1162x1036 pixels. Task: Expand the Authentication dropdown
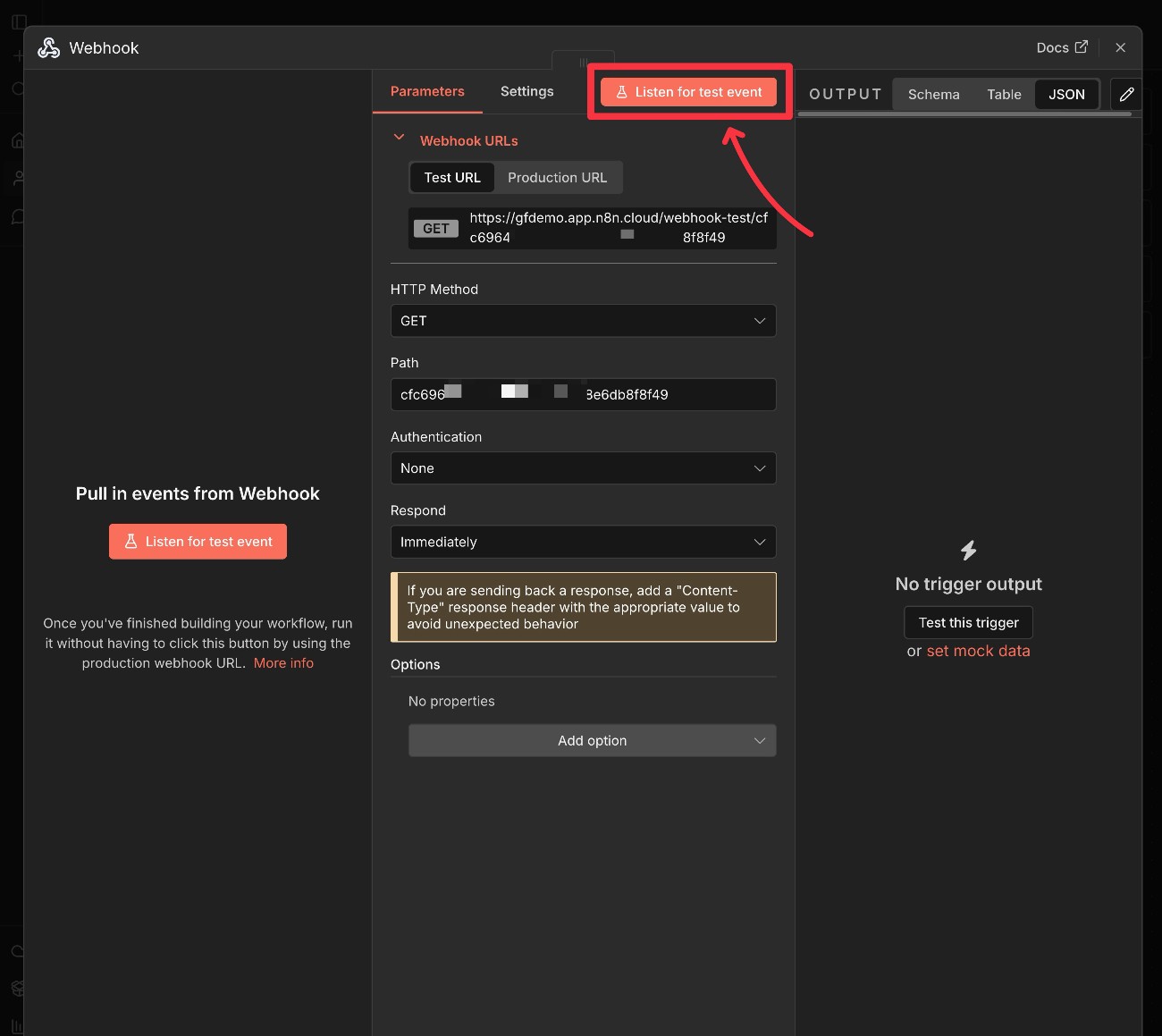click(x=583, y=468)
